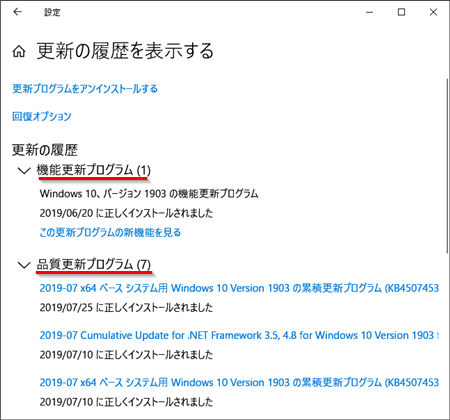Open first KB4507453 cumulative update link
The height and width of the screenshot is (420, 450).
click(x=239, y=288)
